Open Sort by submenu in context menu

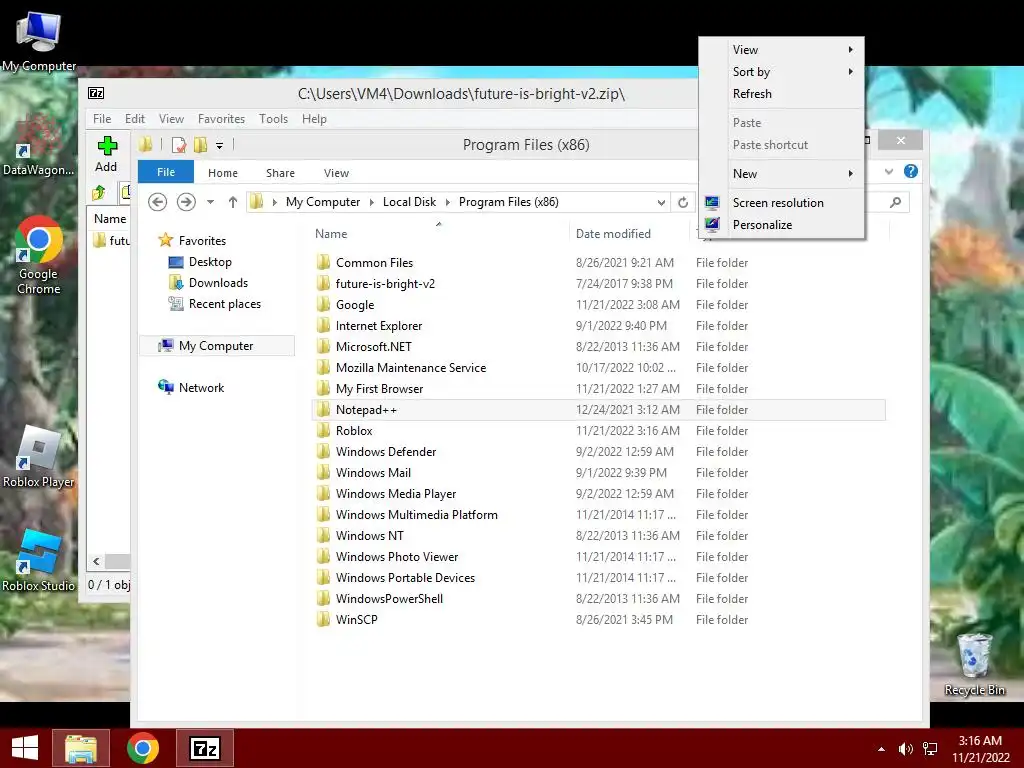(782, 72)
